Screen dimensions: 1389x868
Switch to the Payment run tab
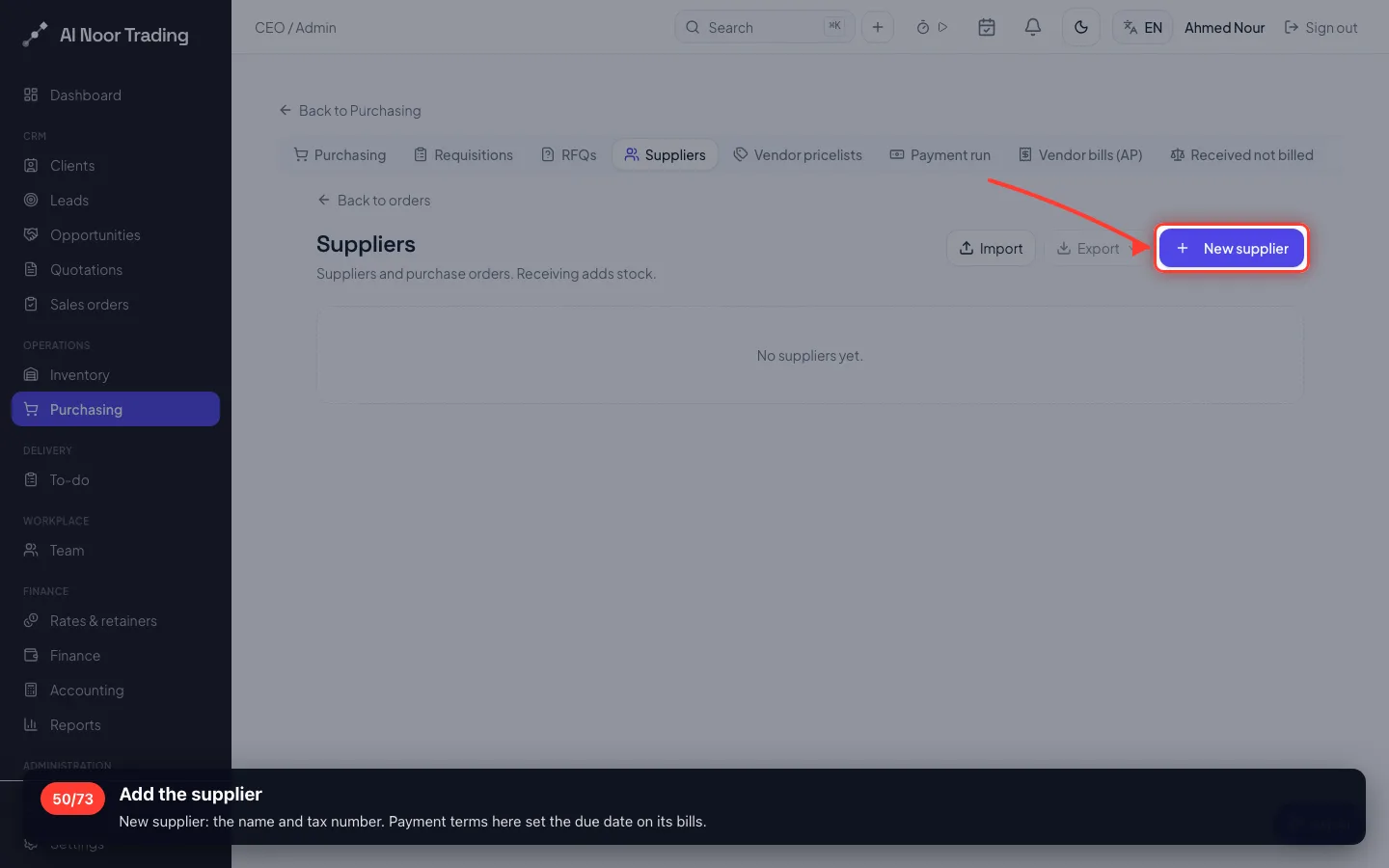click(940, 155)
